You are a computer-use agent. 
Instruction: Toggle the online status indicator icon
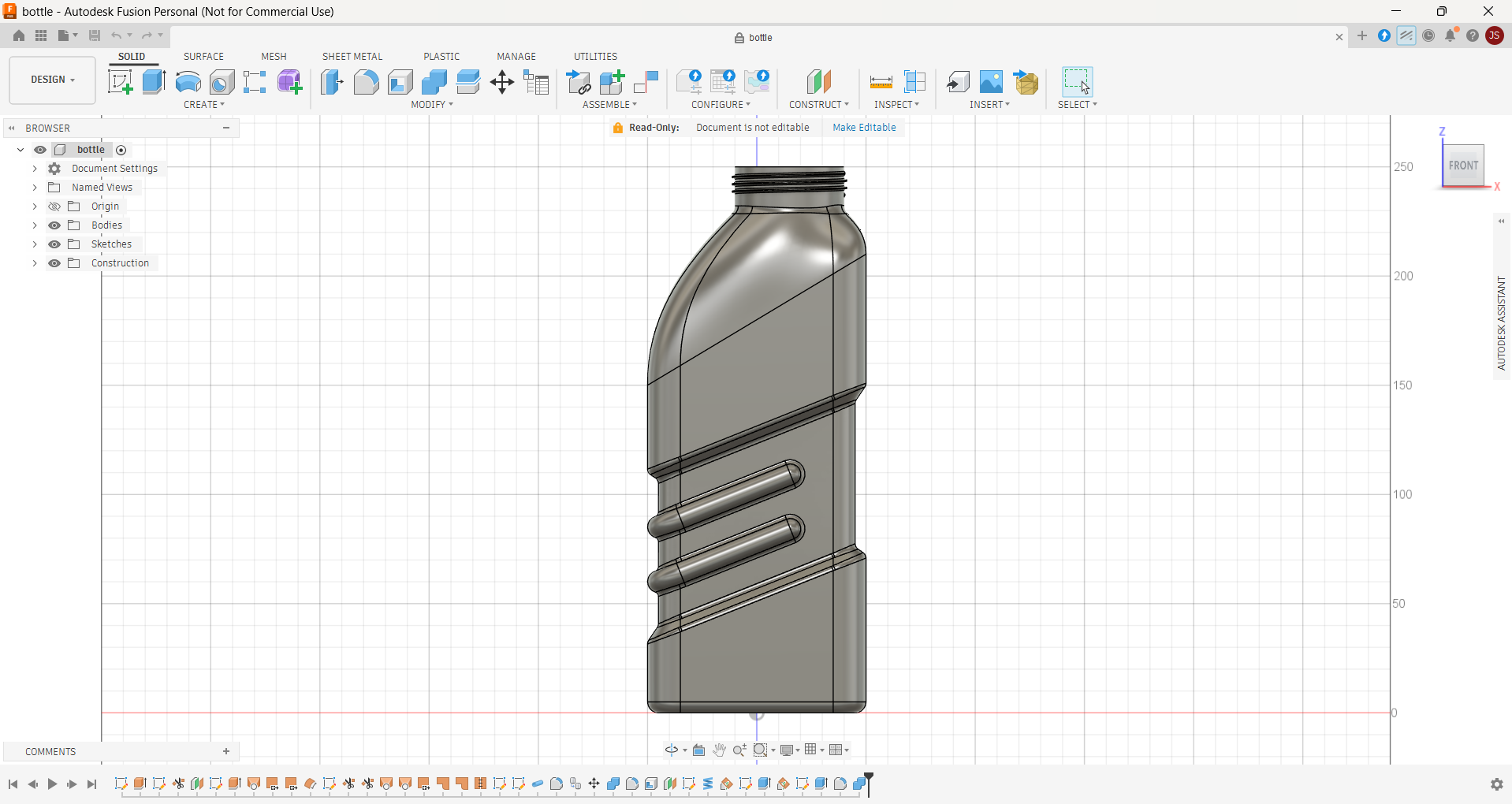pos(1406,35)
